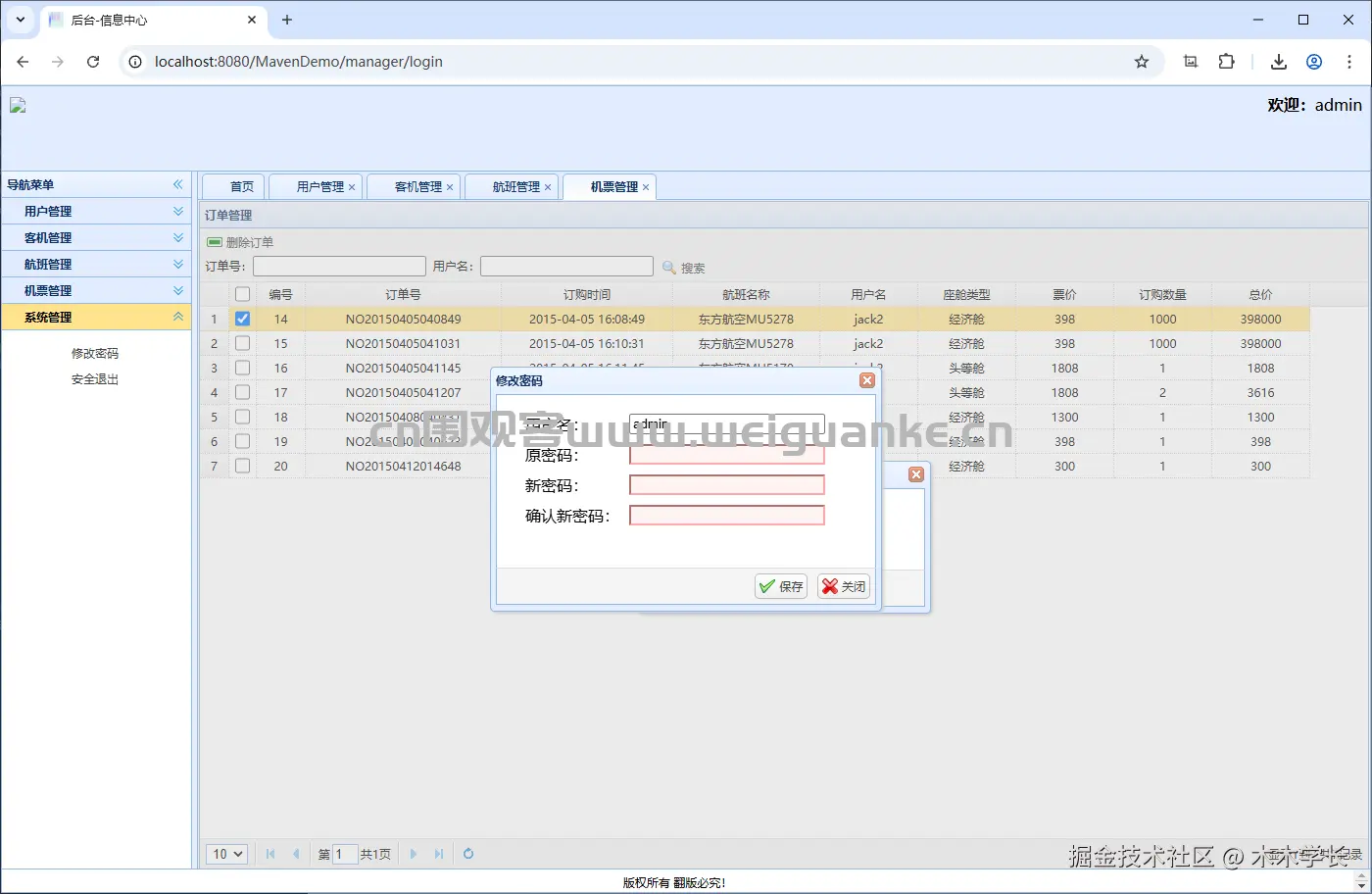Screen dimensions: 1372x894
Task: Collapse the 系统管理 accordion section
Action: 178,317
